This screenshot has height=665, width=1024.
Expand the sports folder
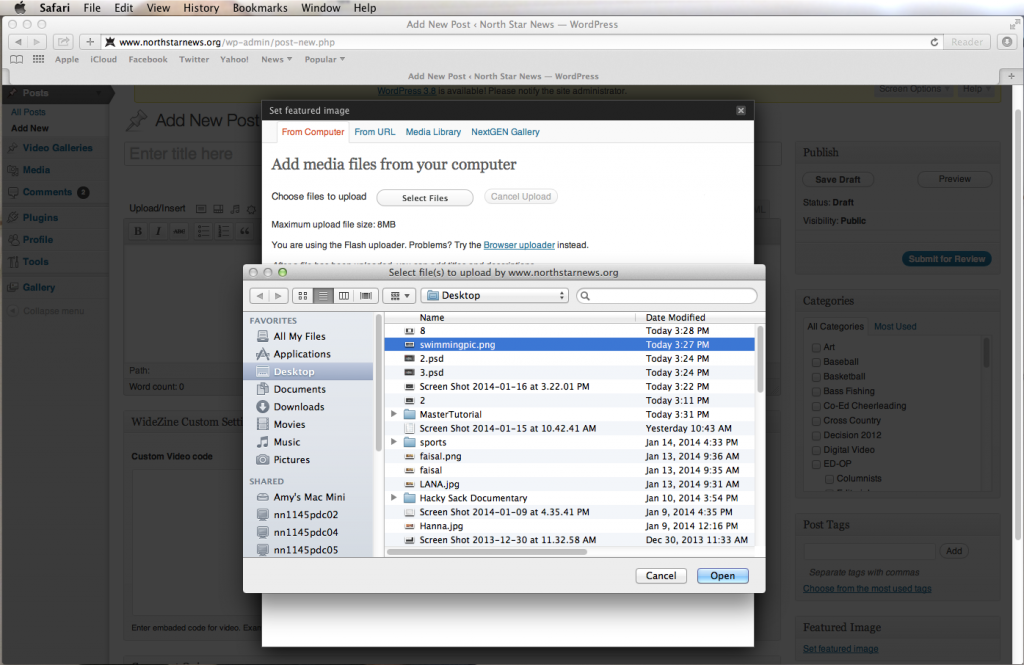(394, 442)
